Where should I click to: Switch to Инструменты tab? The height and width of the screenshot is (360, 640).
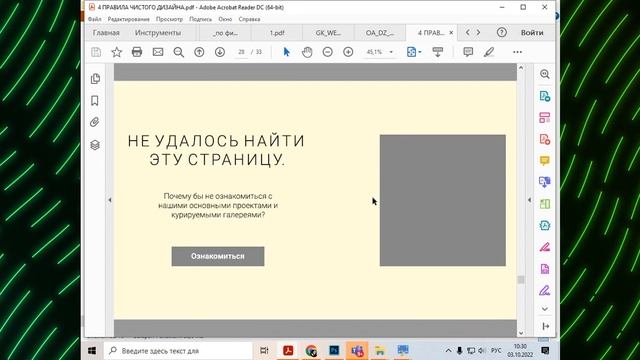(x=158, y=33)
